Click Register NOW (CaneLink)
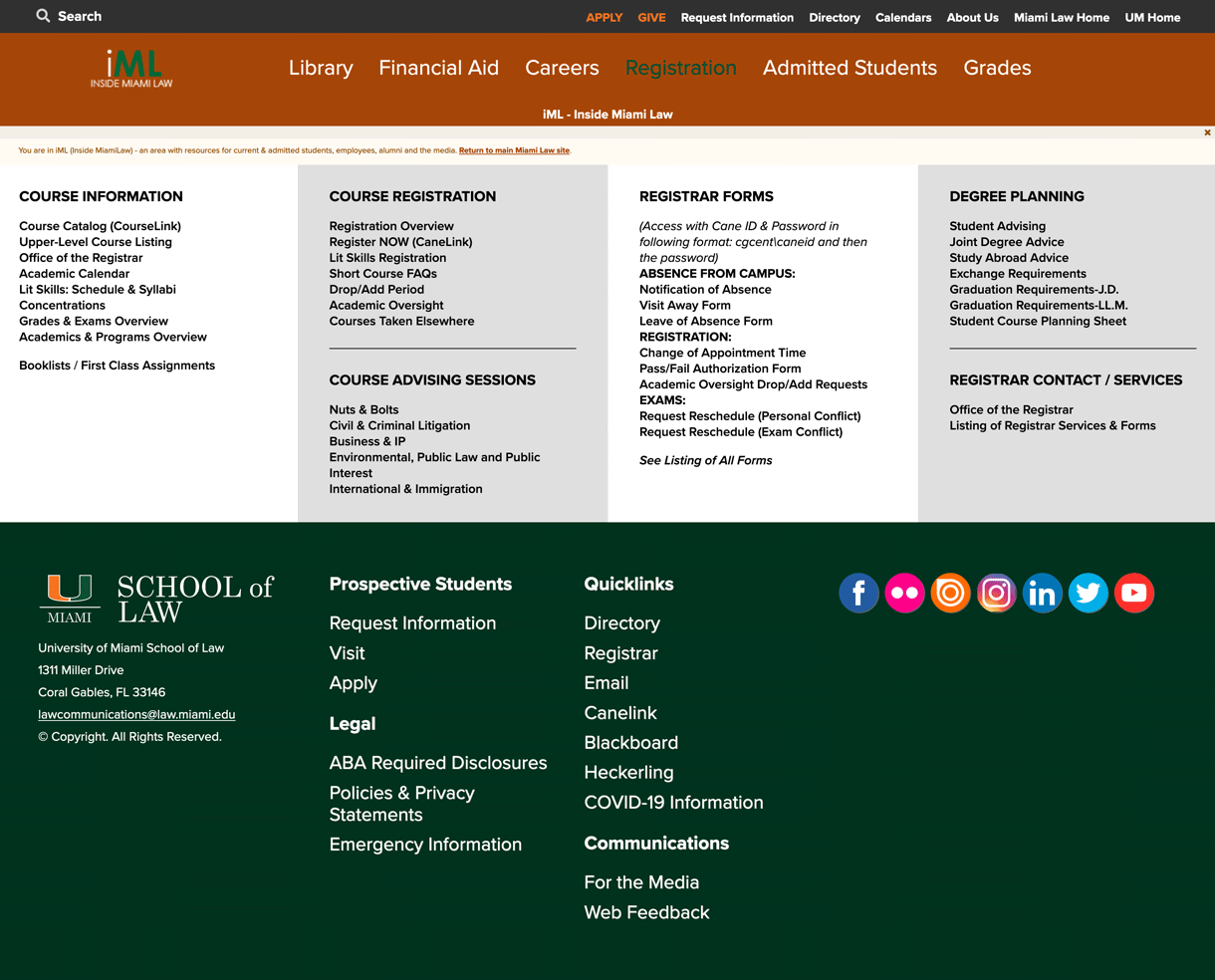The image size is (1215, 980). click(400, 242)
